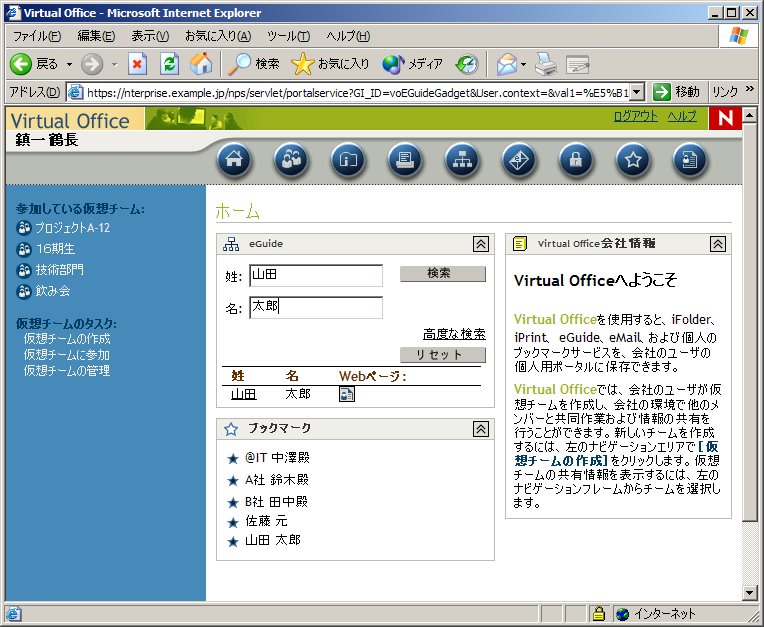Open the iFolder round navigation icon

click(x=348, y=159)
